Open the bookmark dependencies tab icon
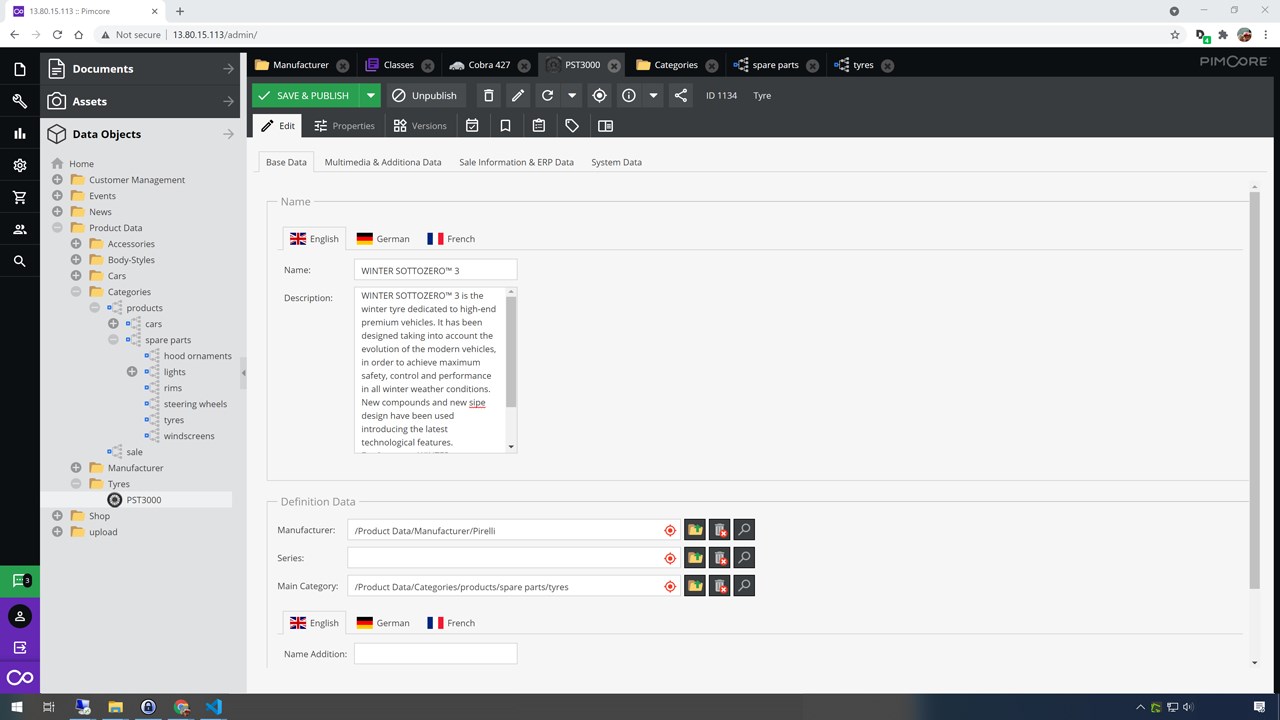The width and height of the screenshot is (1280, 720). [x=505, y=126]
